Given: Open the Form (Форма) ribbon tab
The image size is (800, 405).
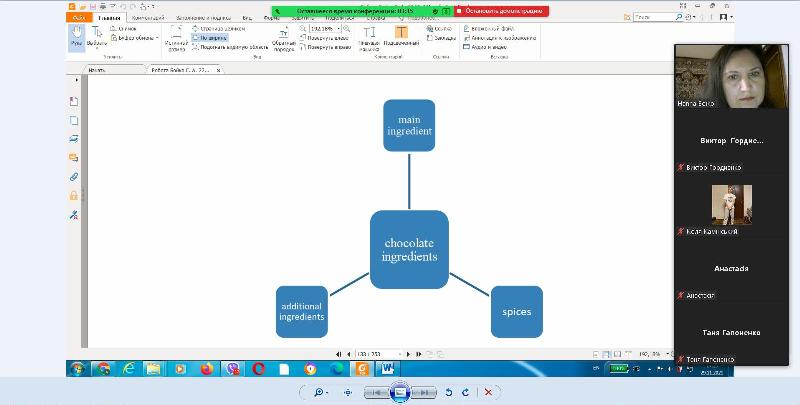Looking at the screenshot, I should point(271,18).
